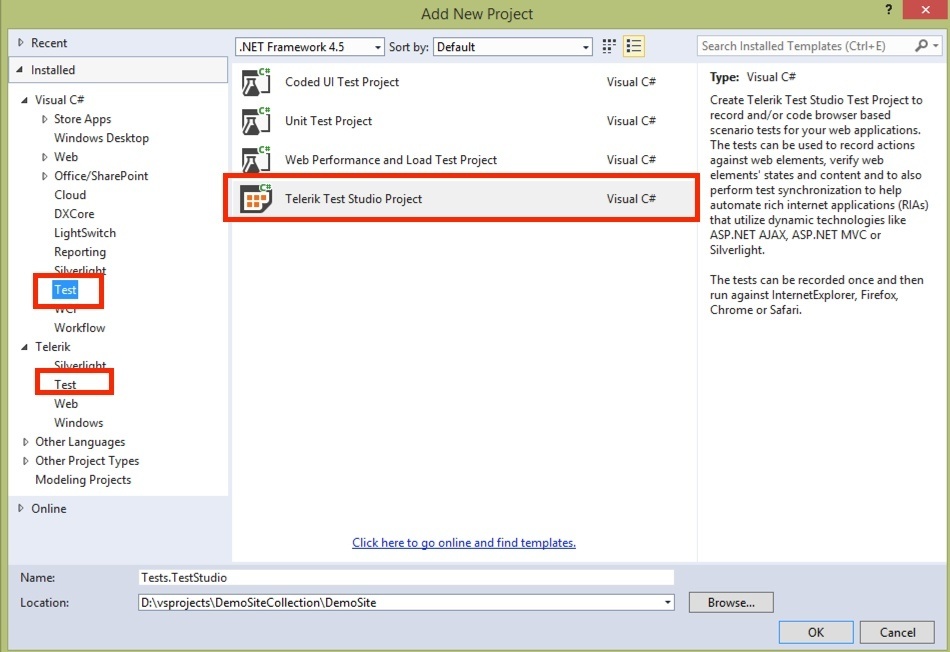Expand the Recent section

click(x=21, y=43)
